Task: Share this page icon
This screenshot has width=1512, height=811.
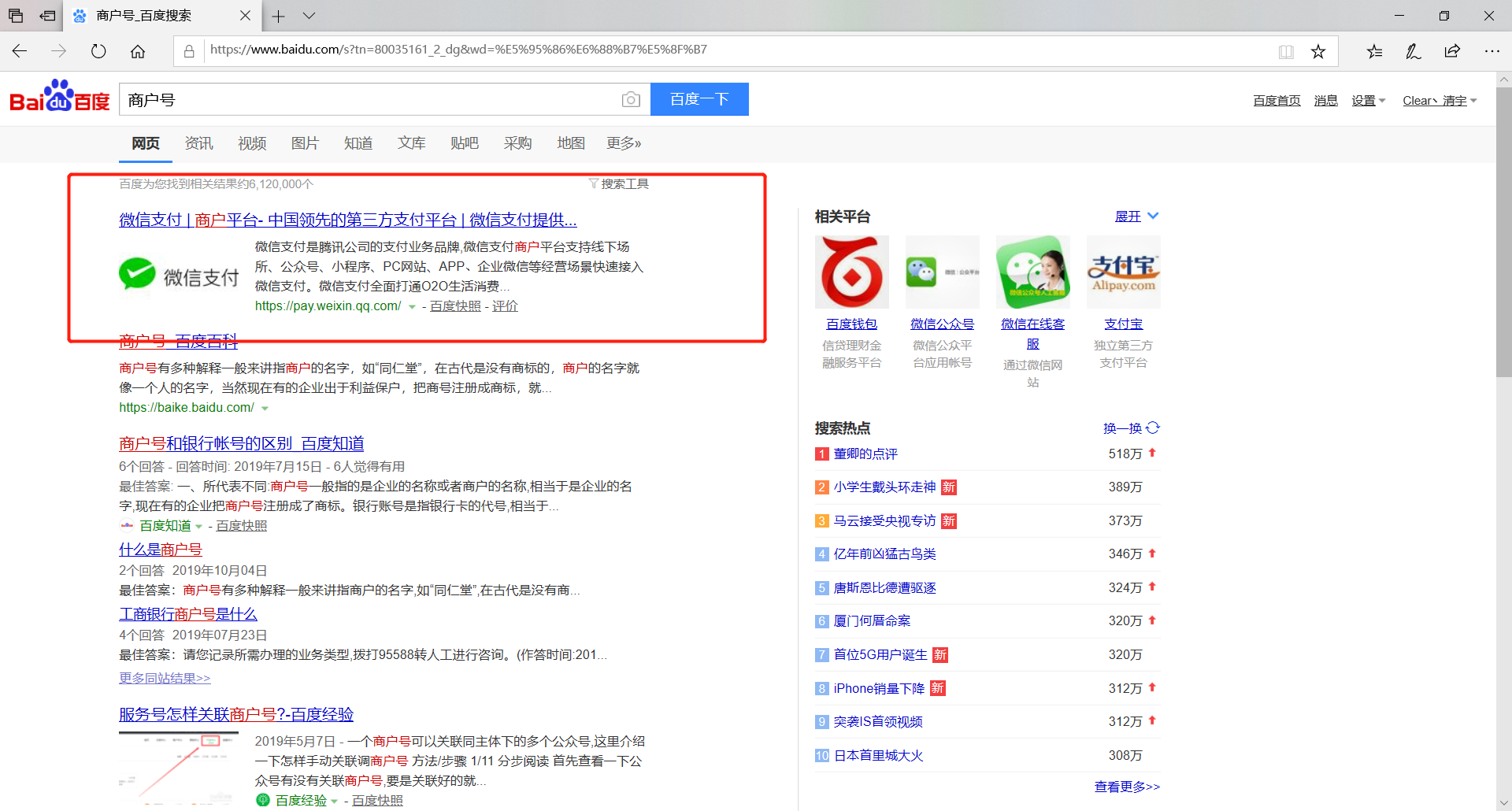Action: (x=1453, y=51)
